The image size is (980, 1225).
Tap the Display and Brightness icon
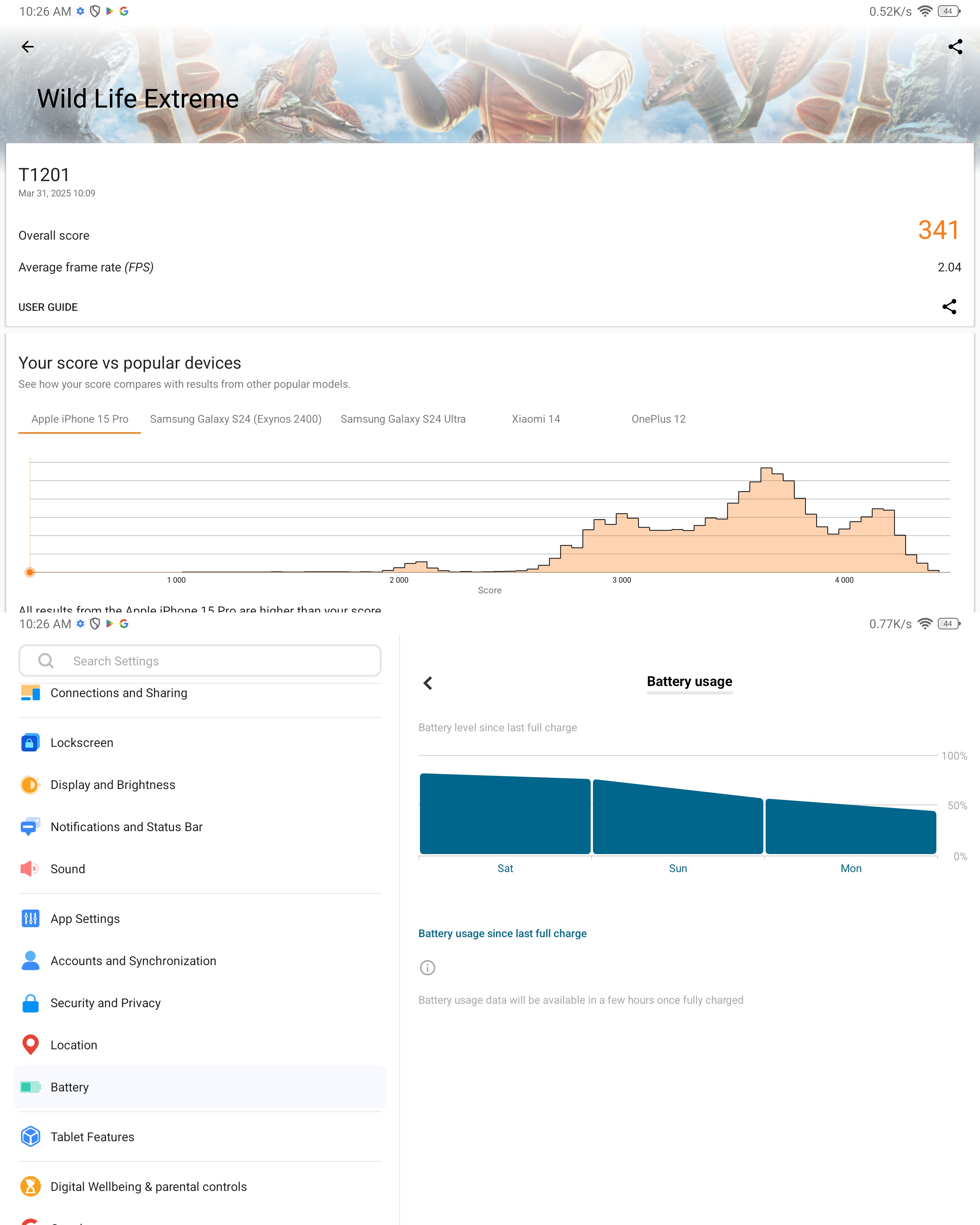30,785
